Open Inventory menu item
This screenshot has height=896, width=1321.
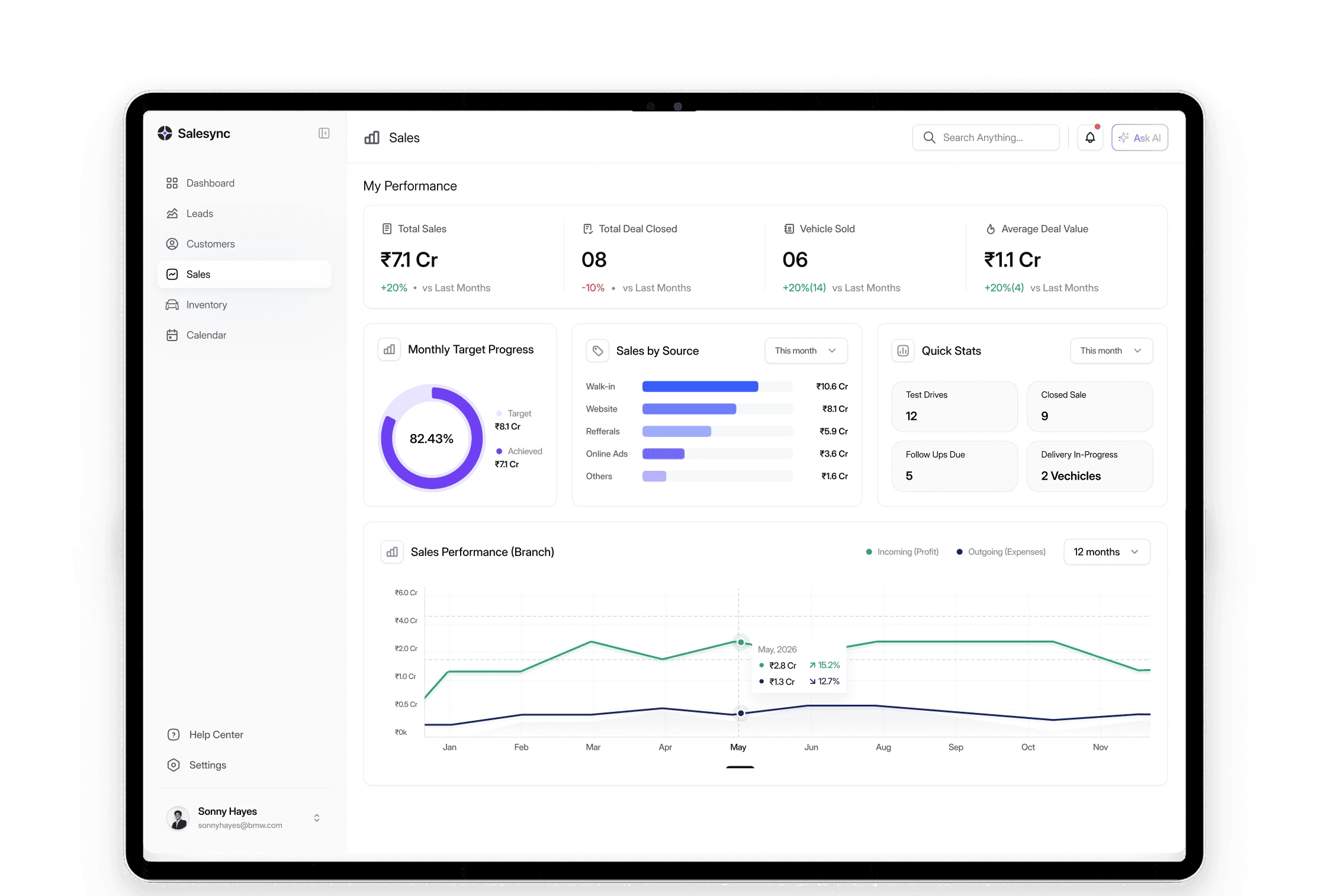pos(245,304)
